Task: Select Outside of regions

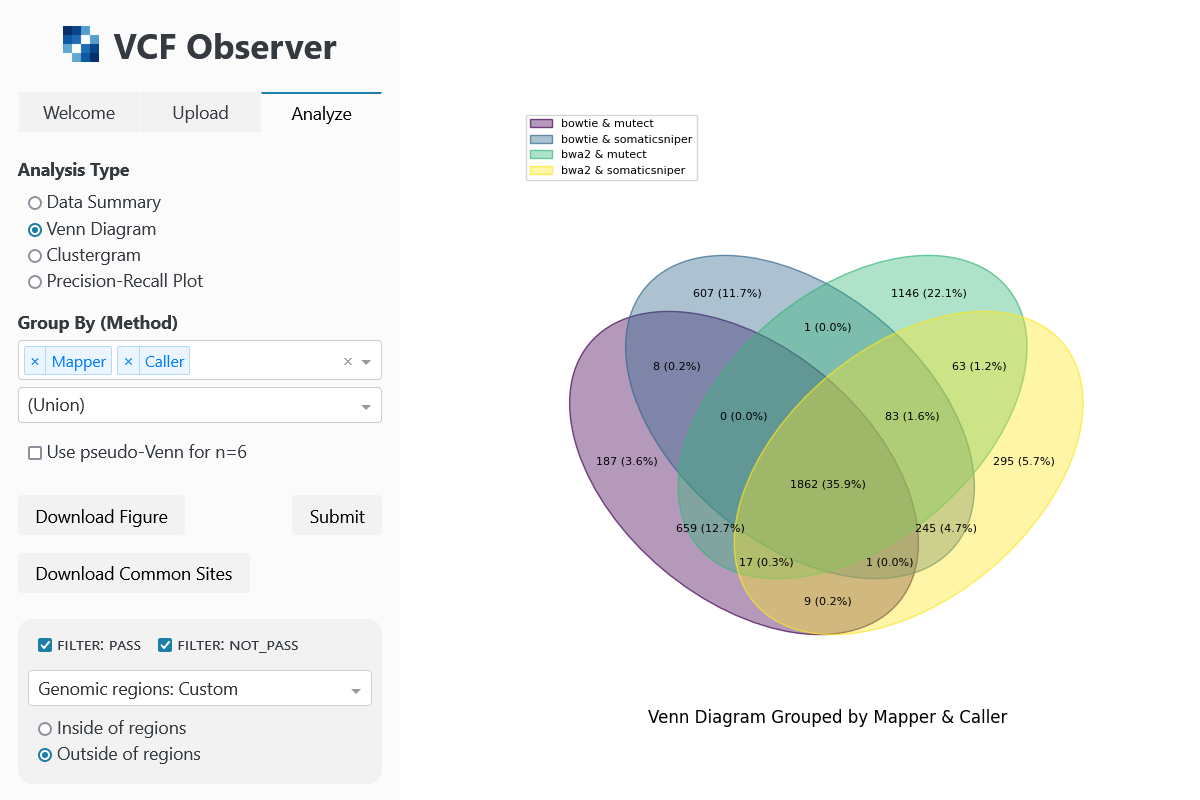Action: 45,755
